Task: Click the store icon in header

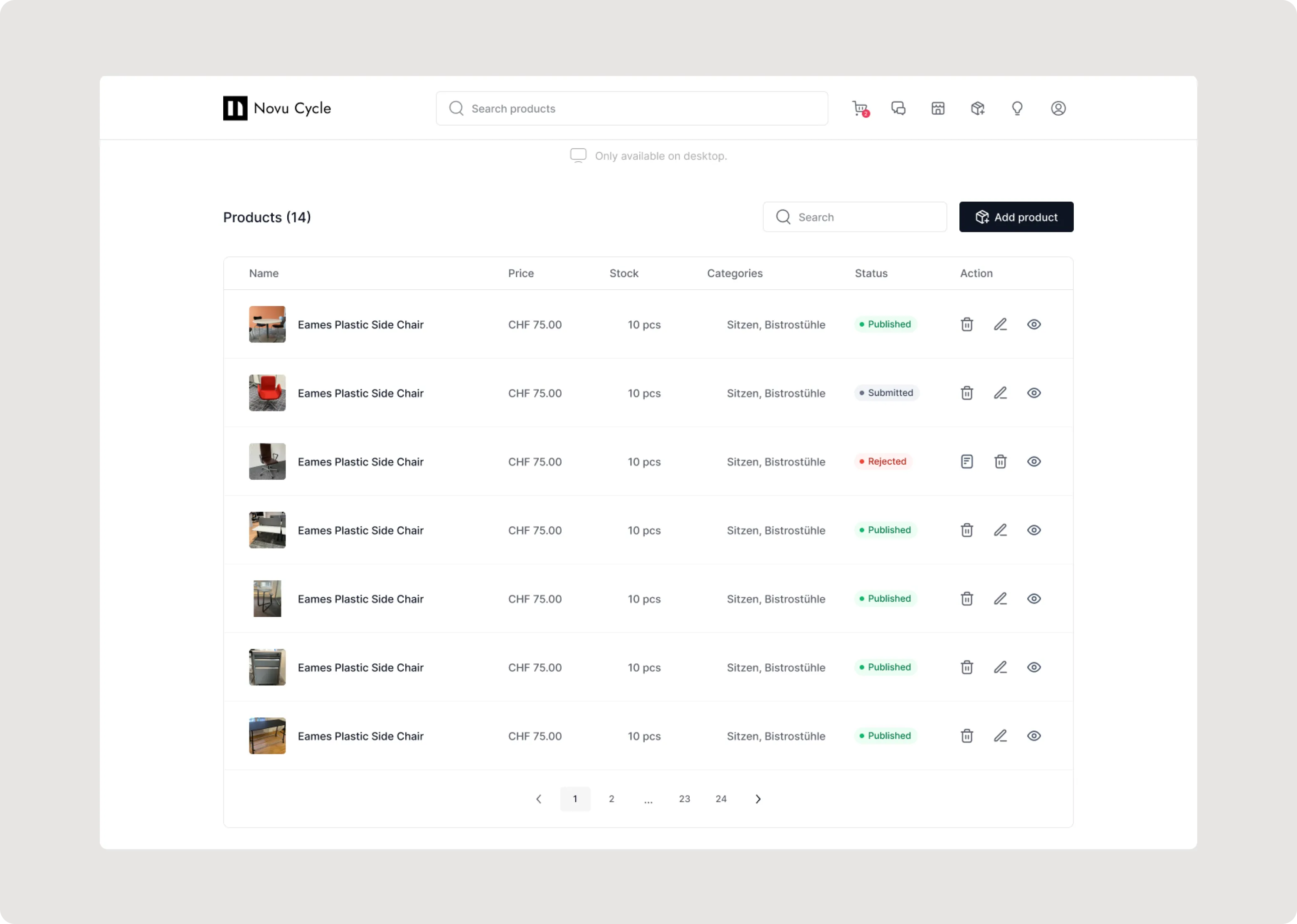Action: pyautogui.click(x=938, y=108)
